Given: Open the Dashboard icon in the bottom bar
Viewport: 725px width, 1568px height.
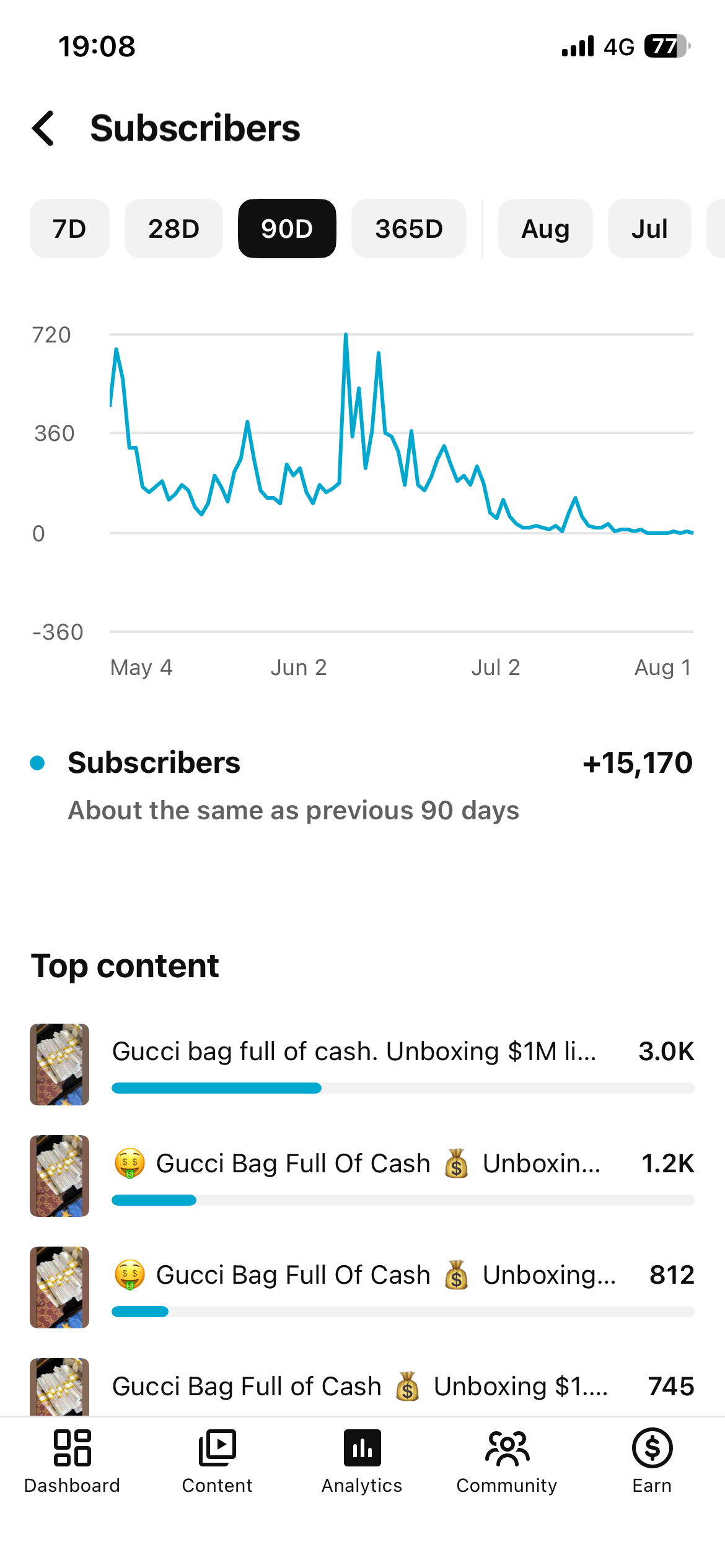Looking at the screenshot, I should [72, 1448].
